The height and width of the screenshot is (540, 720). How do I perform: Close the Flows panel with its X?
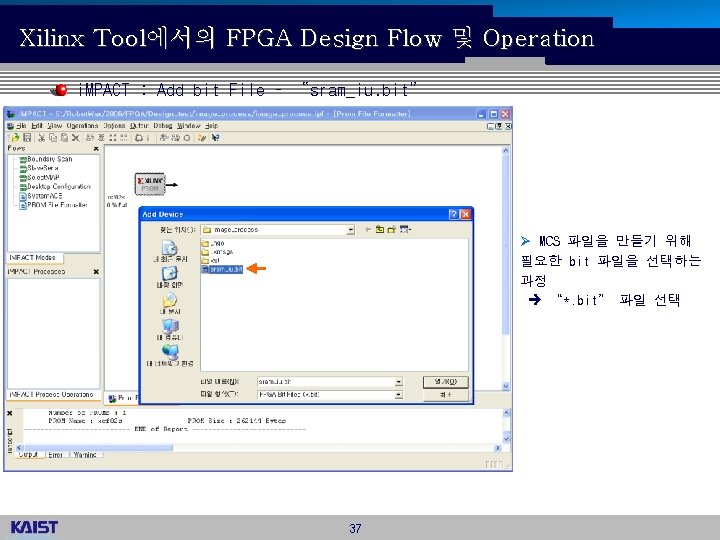(96, 149)
